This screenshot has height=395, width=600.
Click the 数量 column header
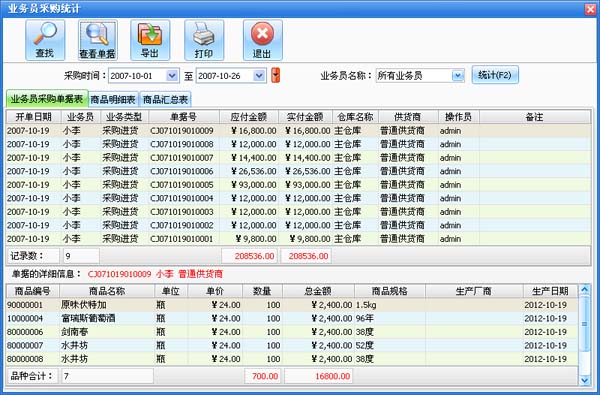tap(262, 291)
